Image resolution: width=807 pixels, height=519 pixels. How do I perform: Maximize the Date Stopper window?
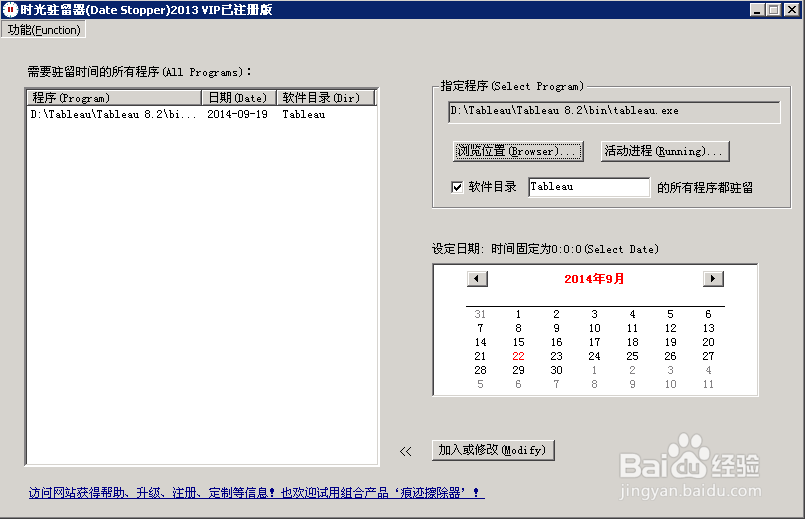click(x=773, y=10)
